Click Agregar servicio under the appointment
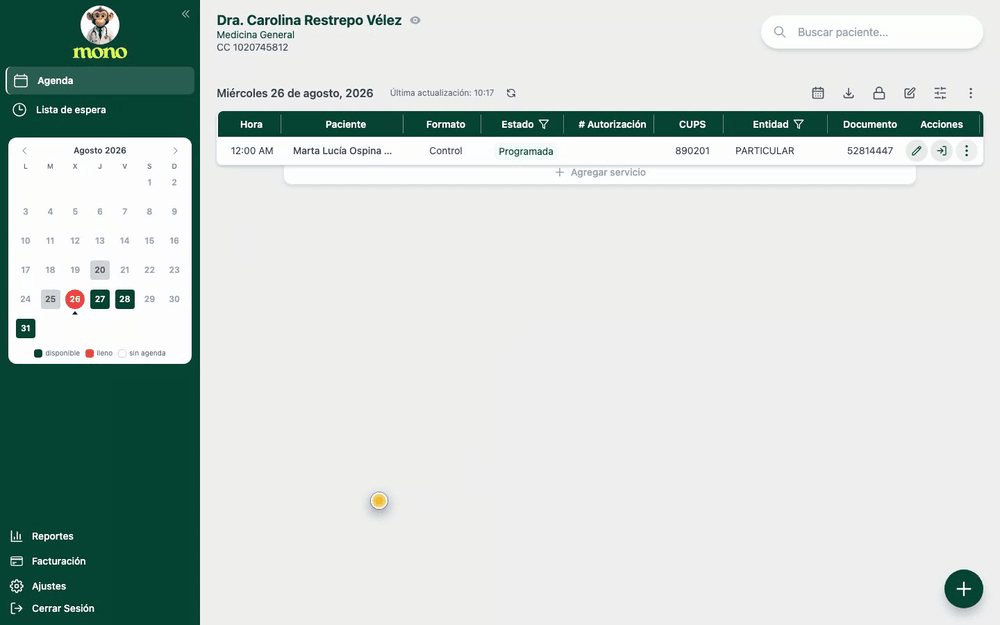Screen dimensions: 1000x625 600,172
